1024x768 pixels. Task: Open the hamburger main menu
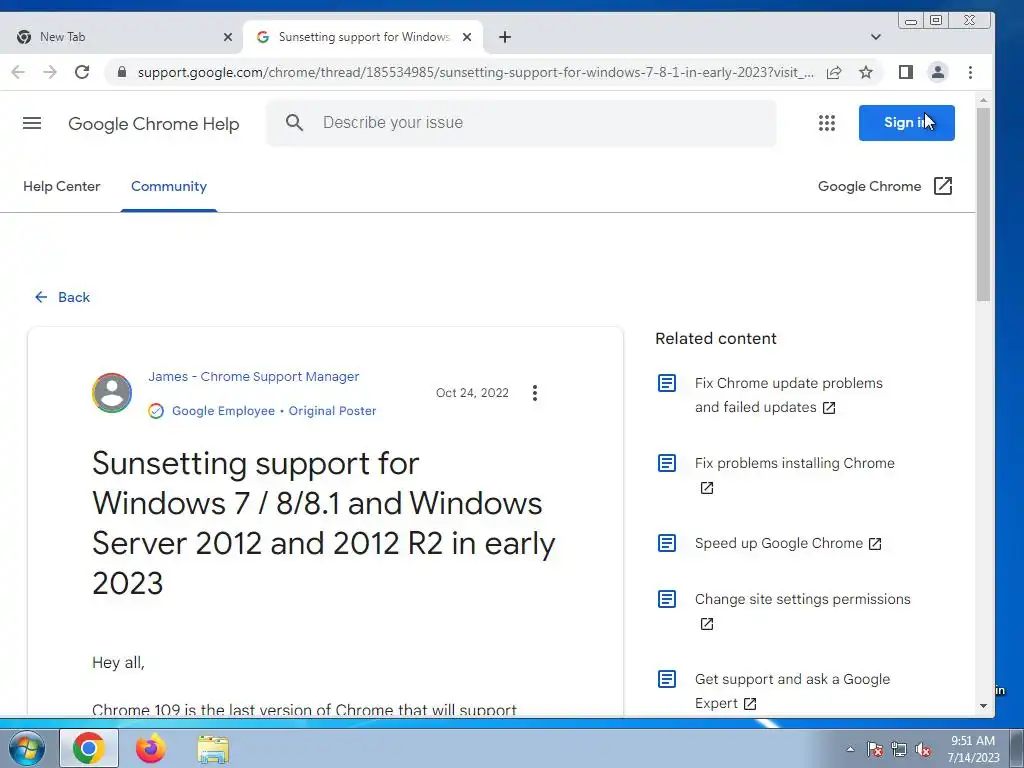(32, 123)
